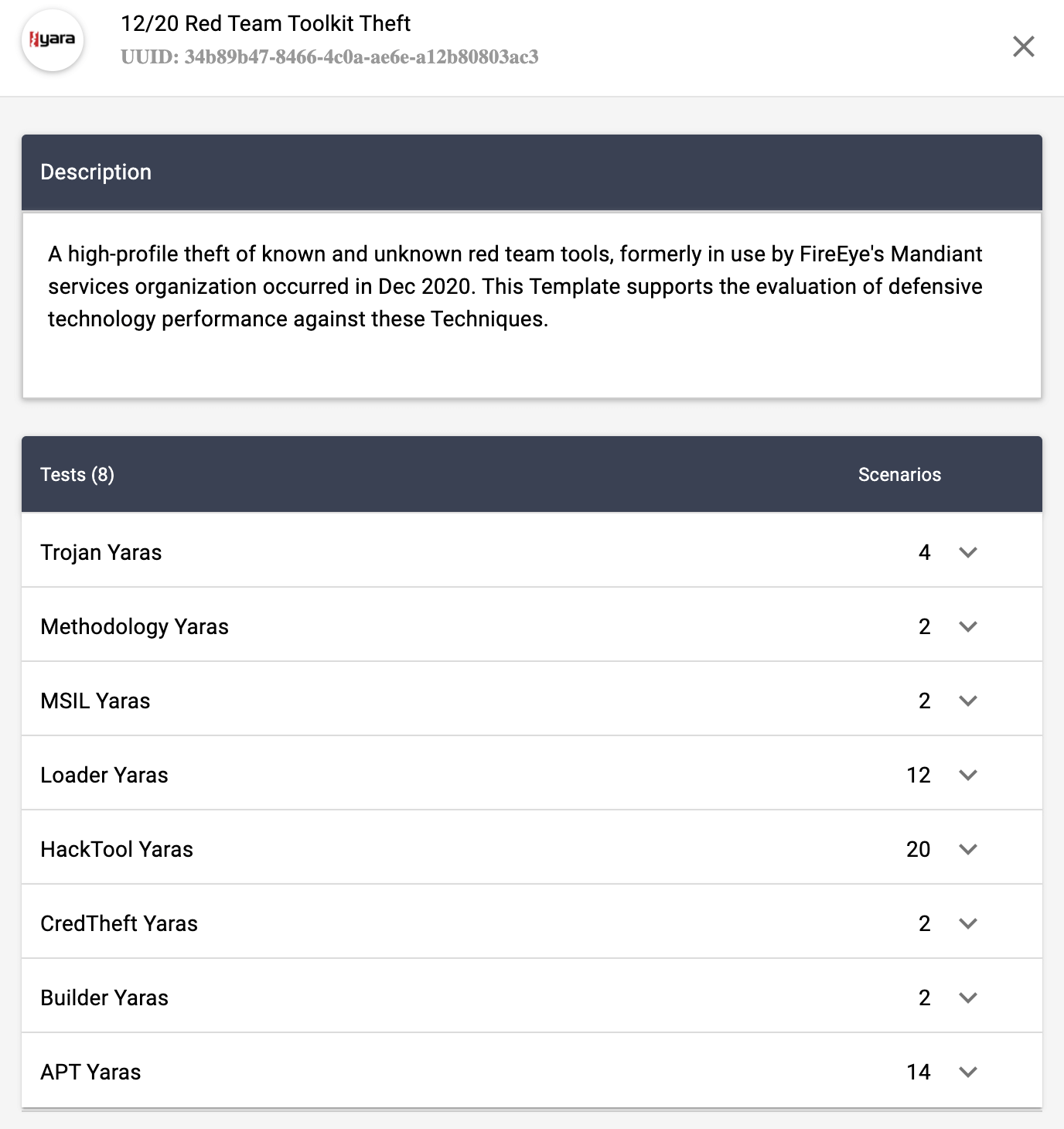This screenshot has width=1064, height=1129.
Task: Click the Description section header
Action: (x=96, y=172)
